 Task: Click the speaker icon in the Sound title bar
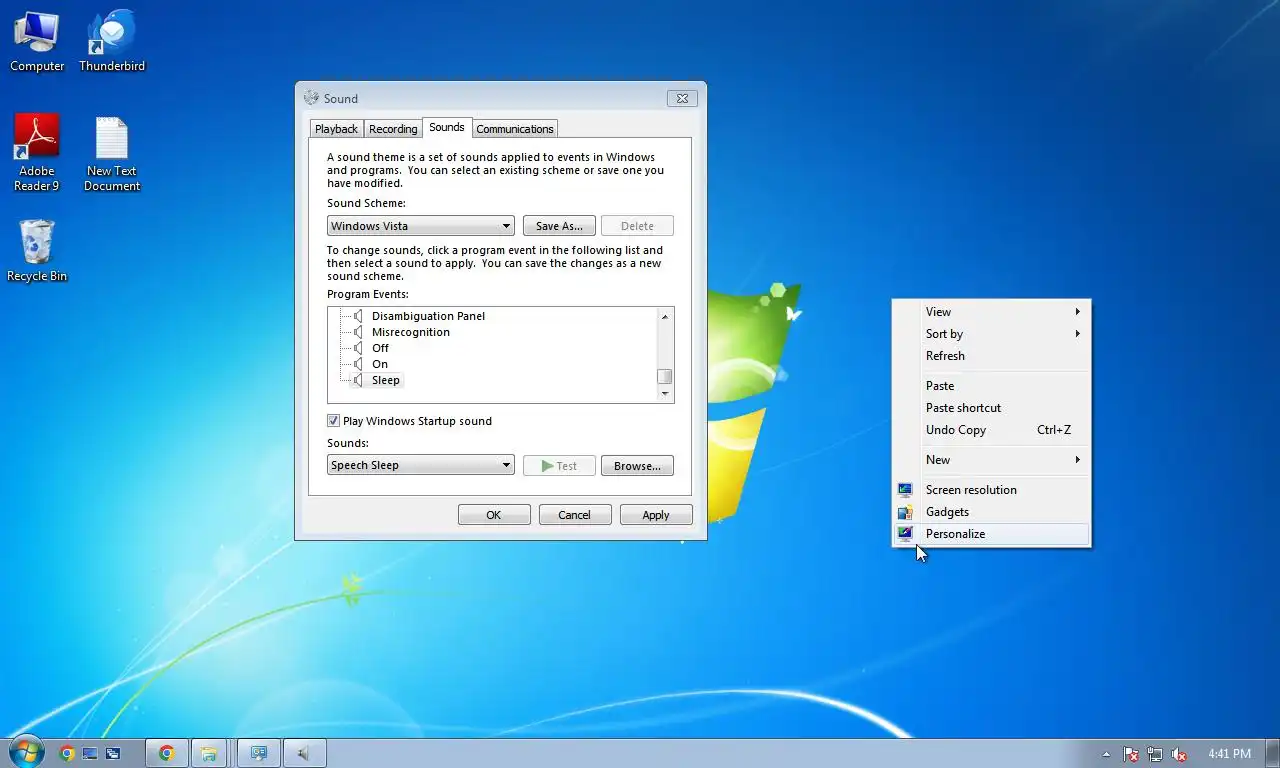311,98
